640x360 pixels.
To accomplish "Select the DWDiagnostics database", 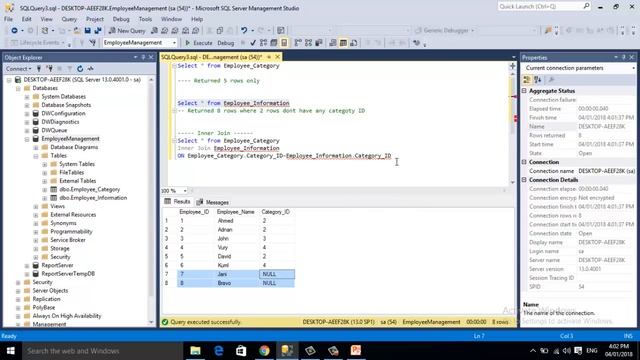I will [60, 122].
